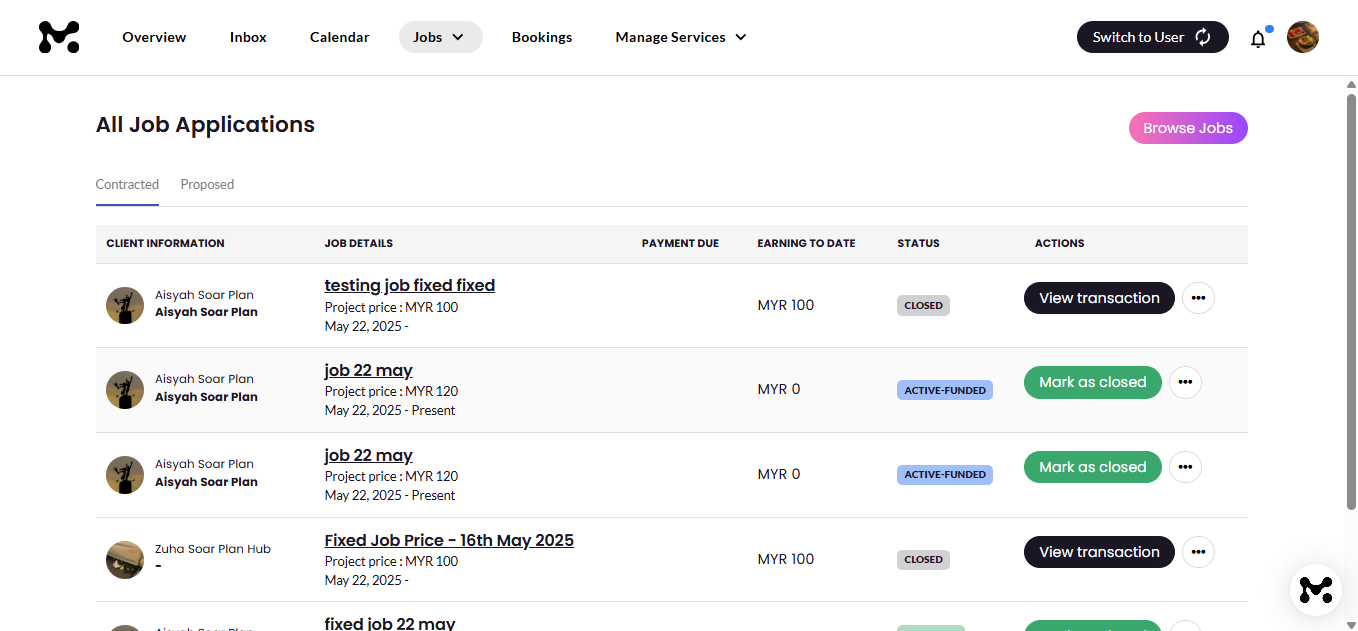1358x631 pixels.
Task: Select the Contracted tab
Action: 127,185
